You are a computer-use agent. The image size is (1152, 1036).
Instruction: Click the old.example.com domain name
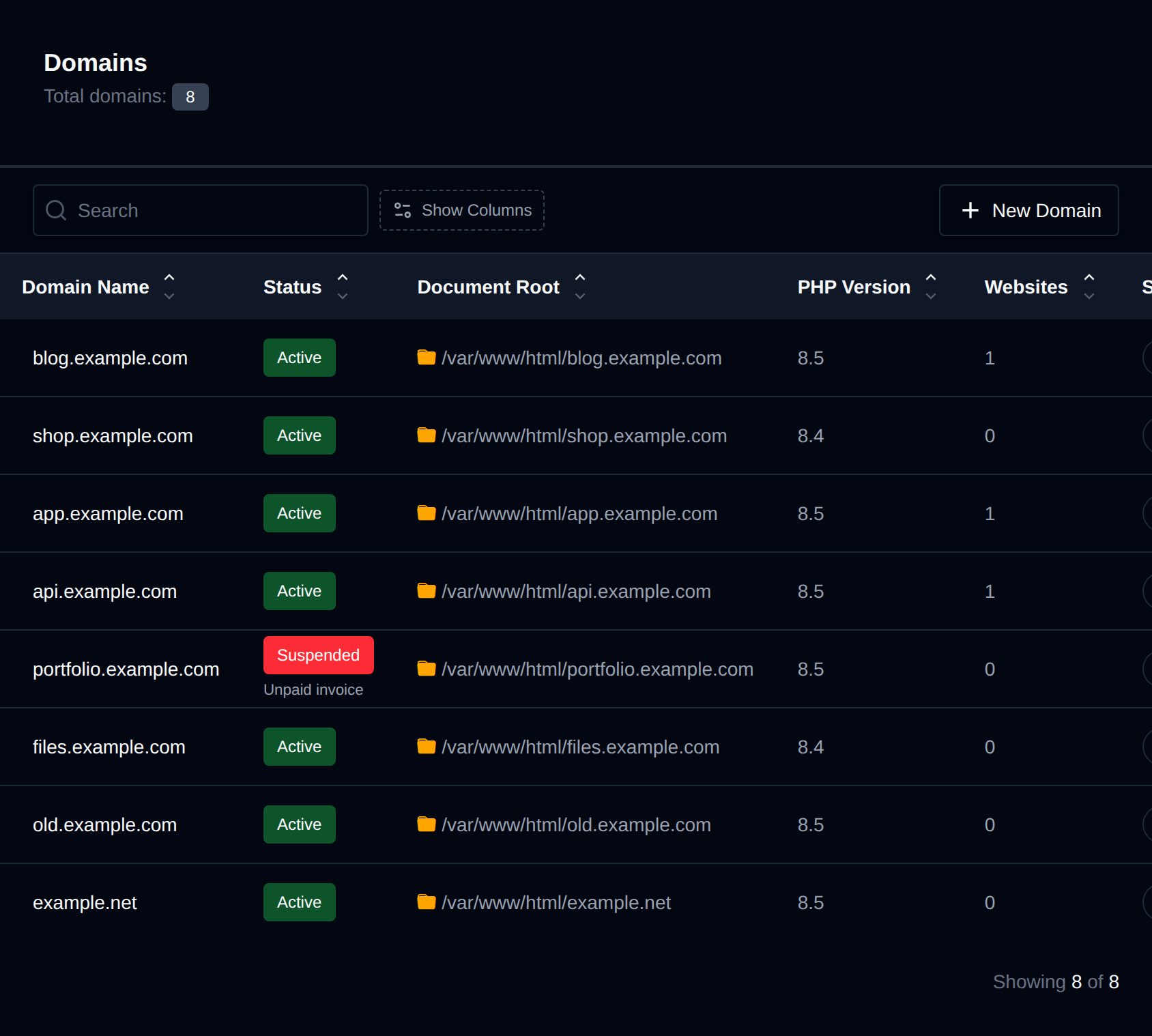[104, 825]
